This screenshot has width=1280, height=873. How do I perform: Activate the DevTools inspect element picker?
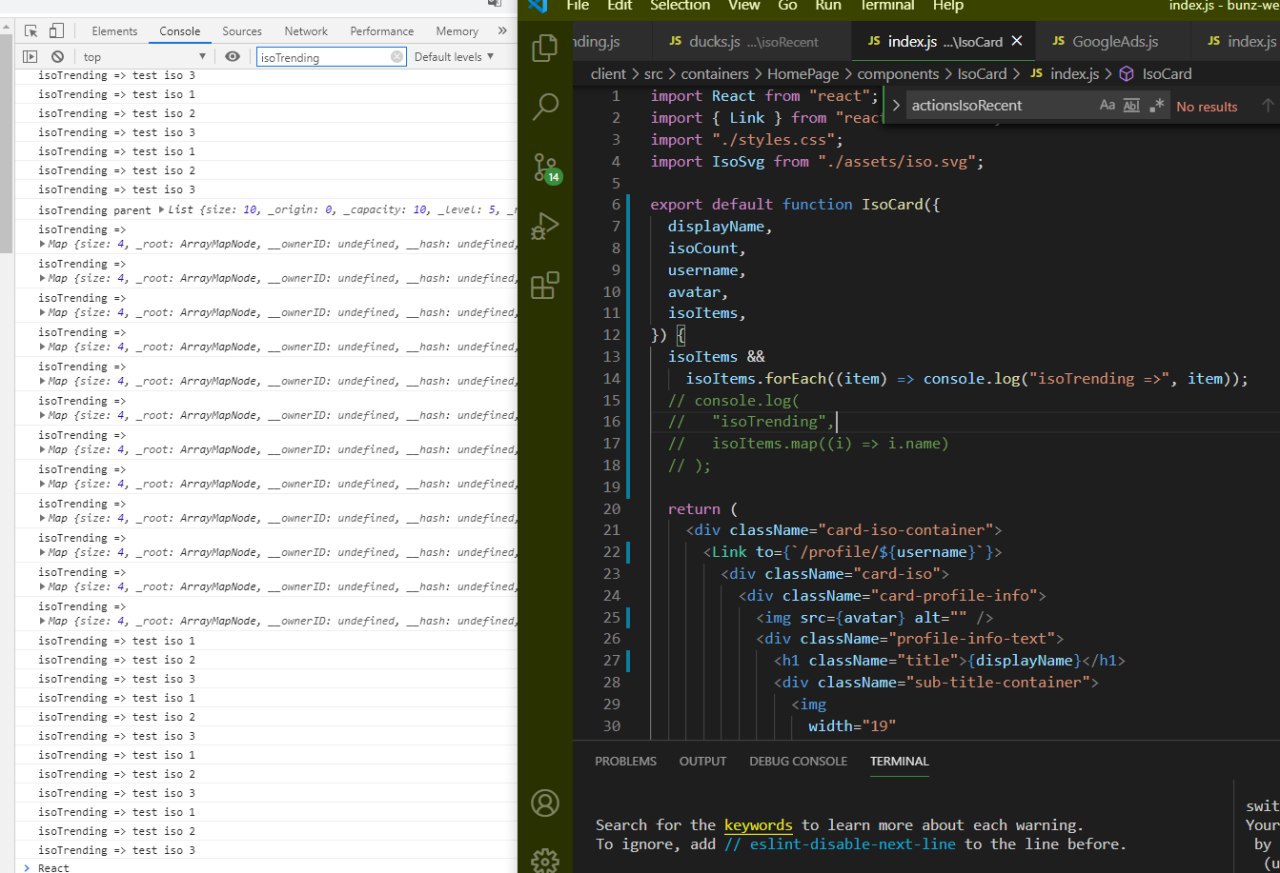tap(31, 31)
